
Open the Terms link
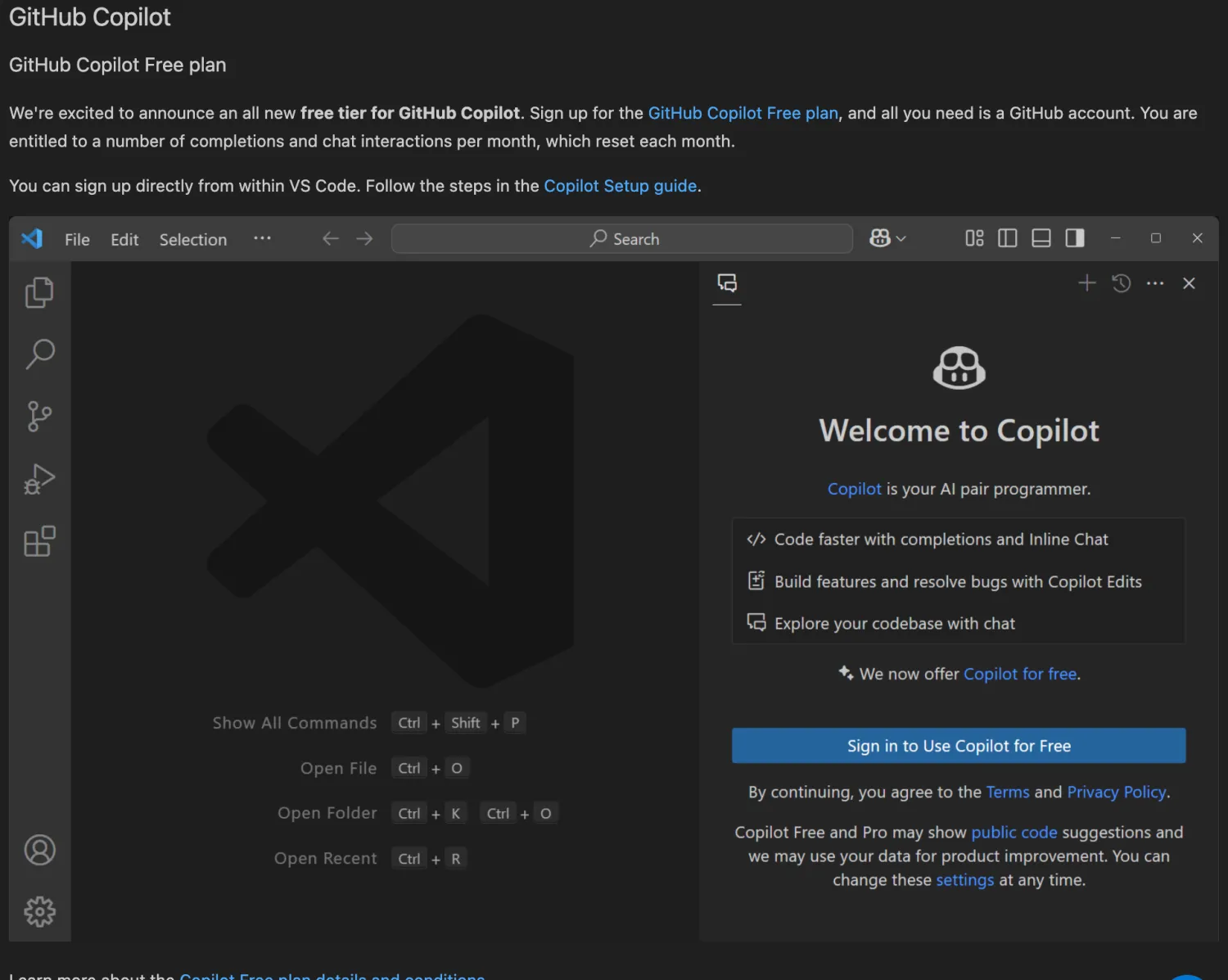pos(1008,792)
